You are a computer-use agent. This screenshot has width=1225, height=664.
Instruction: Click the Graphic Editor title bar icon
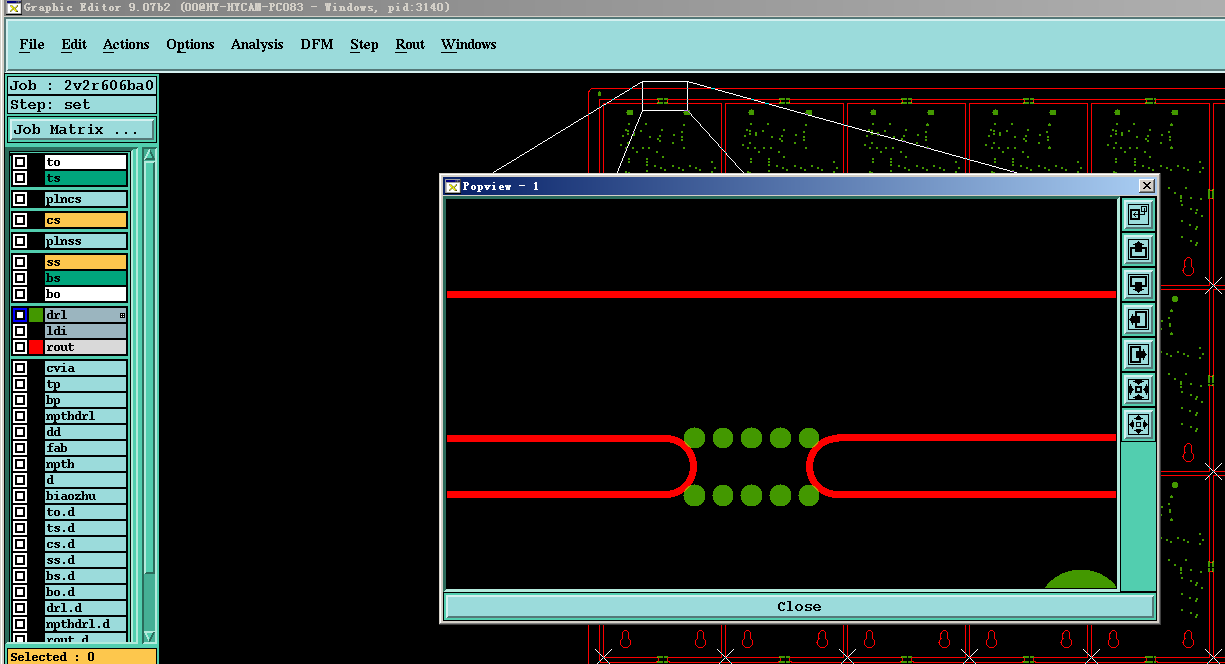point(13,7)
